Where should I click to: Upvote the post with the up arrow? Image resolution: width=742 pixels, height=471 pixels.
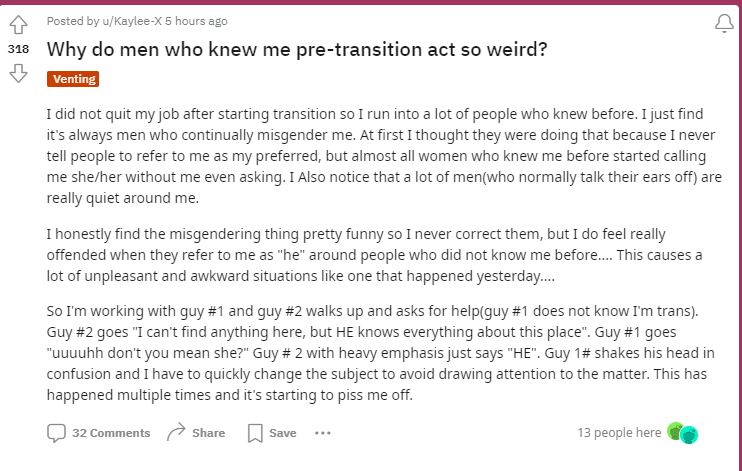tap(18, 25)
